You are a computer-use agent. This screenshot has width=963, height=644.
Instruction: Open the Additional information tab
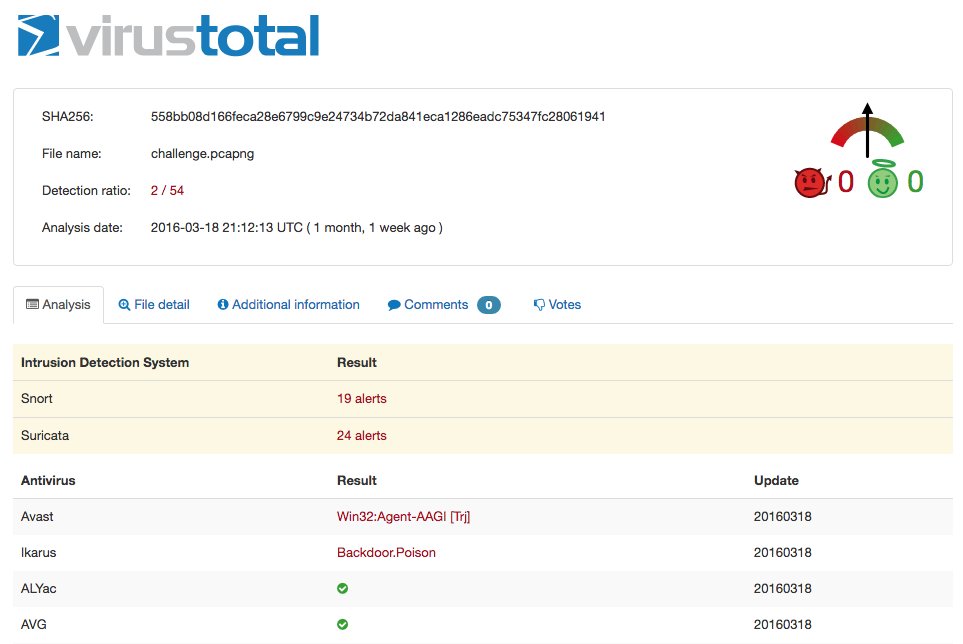(288, 305)
